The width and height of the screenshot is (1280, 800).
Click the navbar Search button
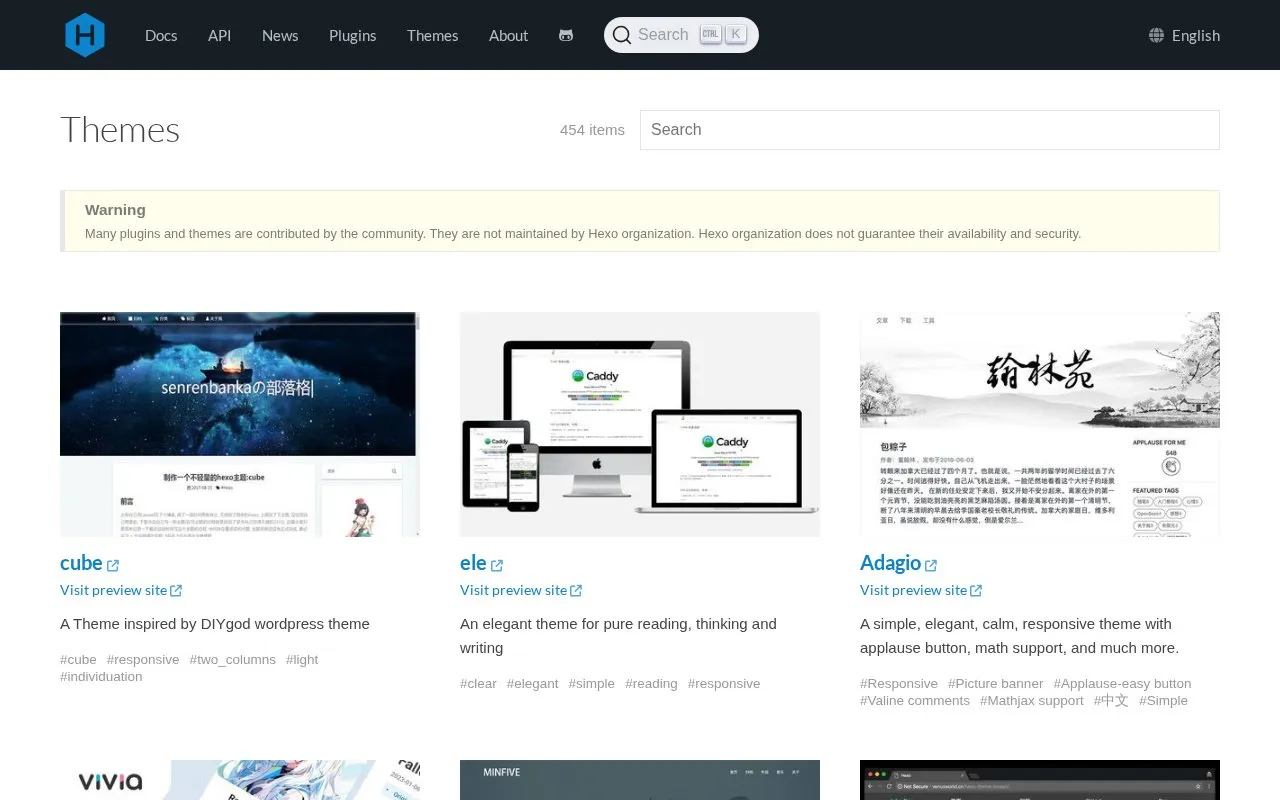[681, 35]
